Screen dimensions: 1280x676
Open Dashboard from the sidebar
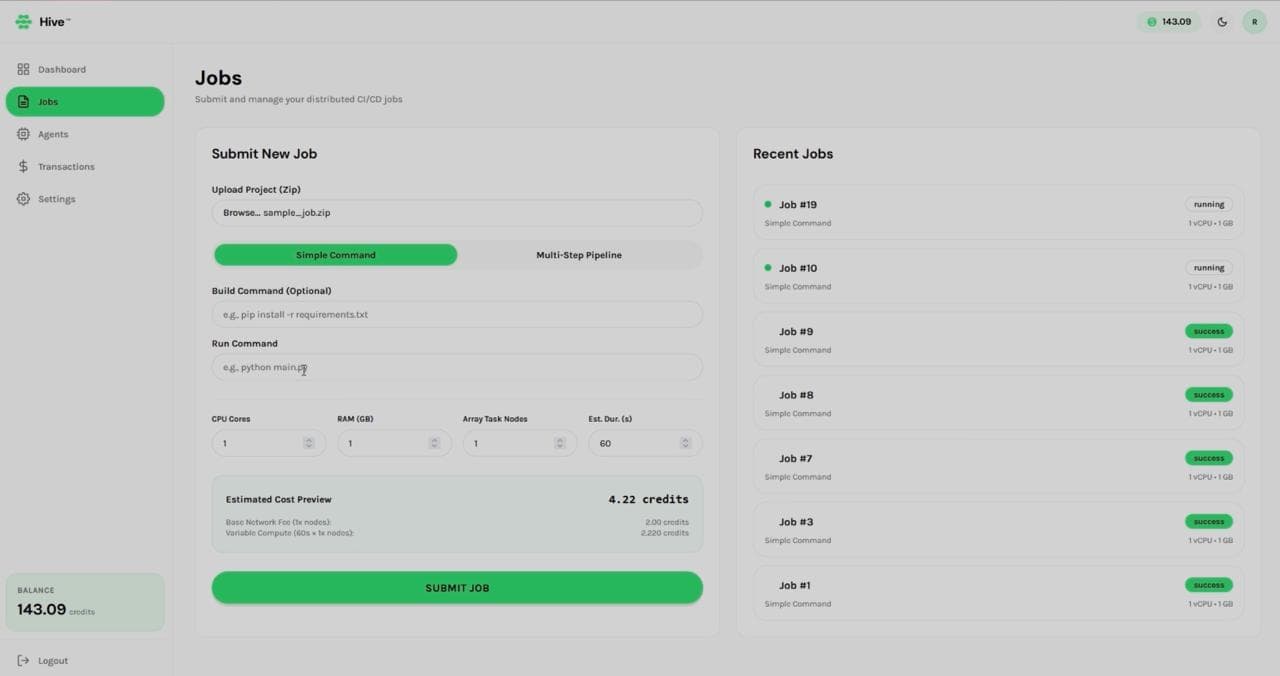point(85,69)
